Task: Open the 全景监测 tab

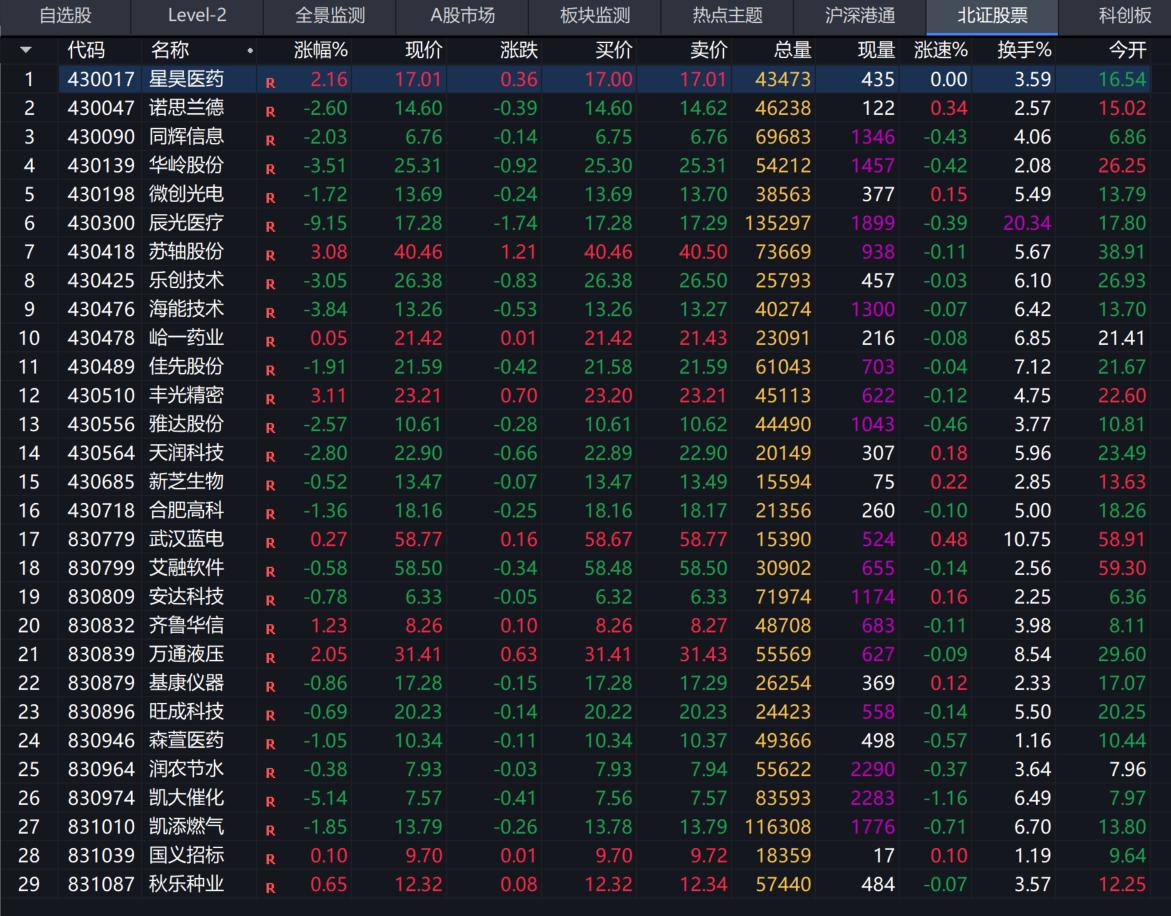Action: (330, 16)
